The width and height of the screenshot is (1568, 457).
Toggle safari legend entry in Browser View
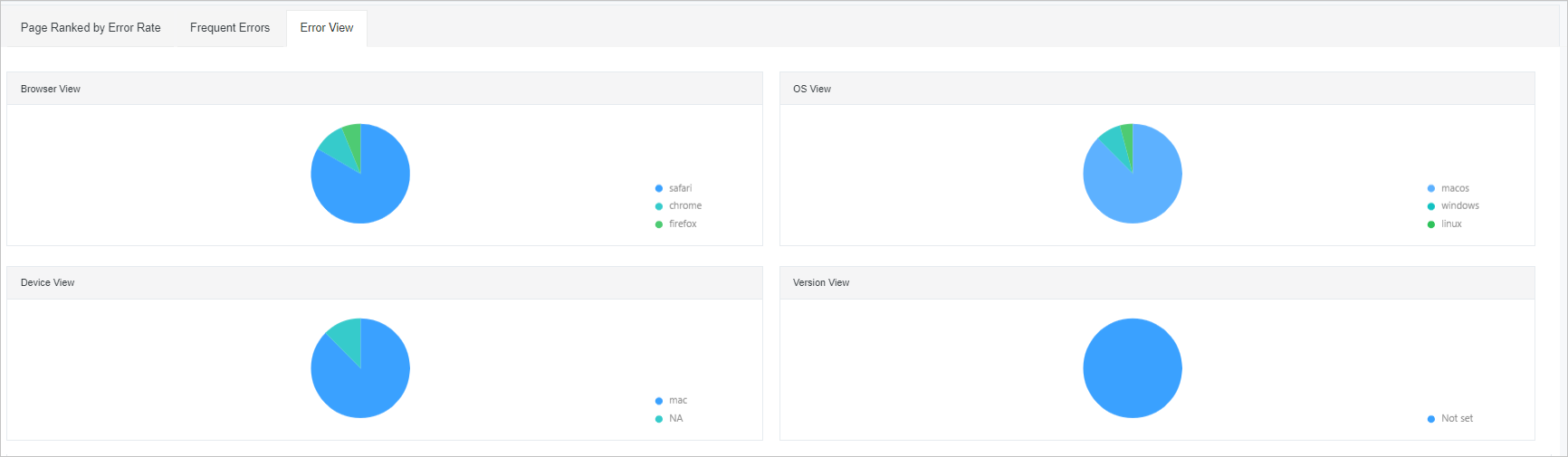coord(674,188)
